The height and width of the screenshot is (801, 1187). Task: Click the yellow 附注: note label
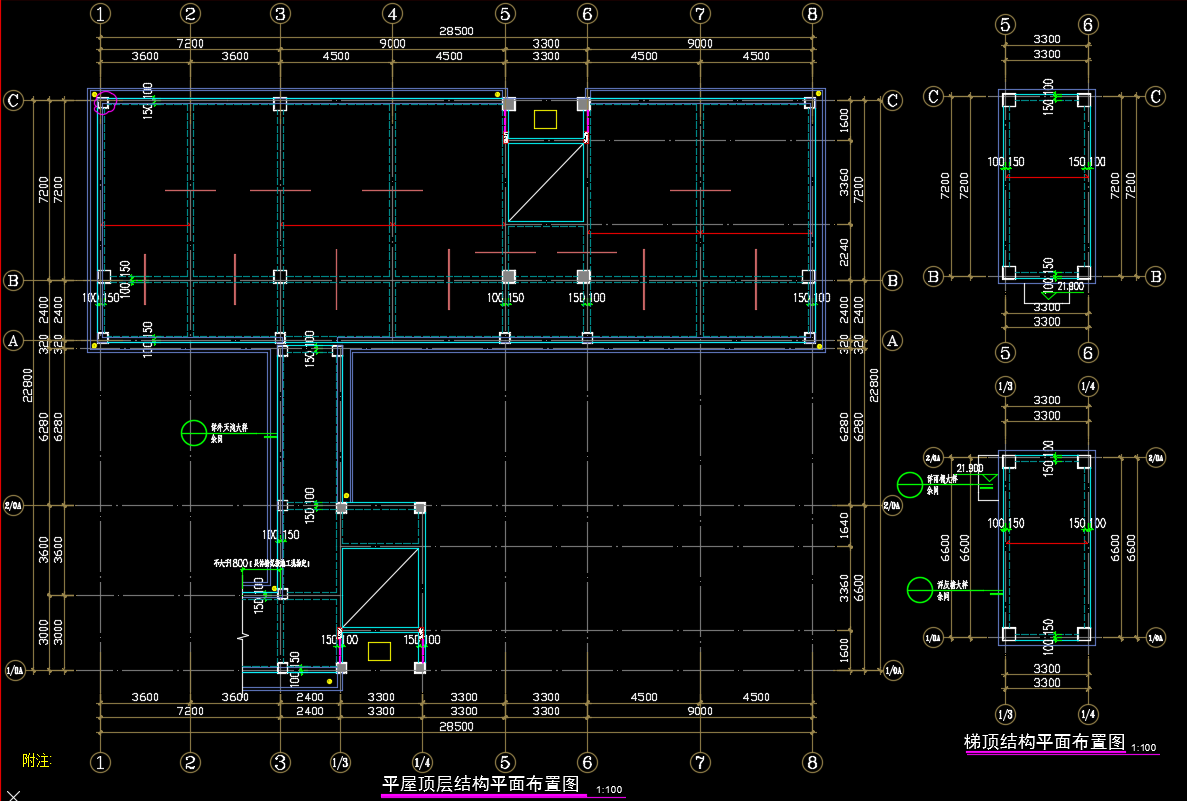[x=36, y=760]
